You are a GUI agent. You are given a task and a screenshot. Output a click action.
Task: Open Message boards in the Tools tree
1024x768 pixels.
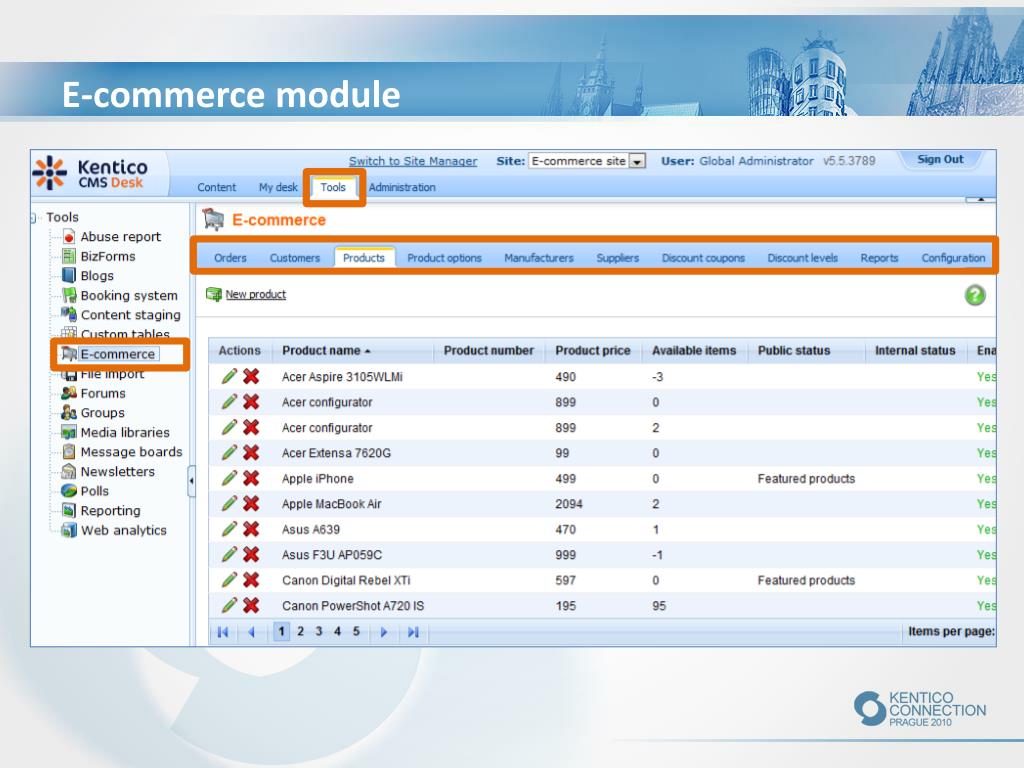[x=131, y=452]
